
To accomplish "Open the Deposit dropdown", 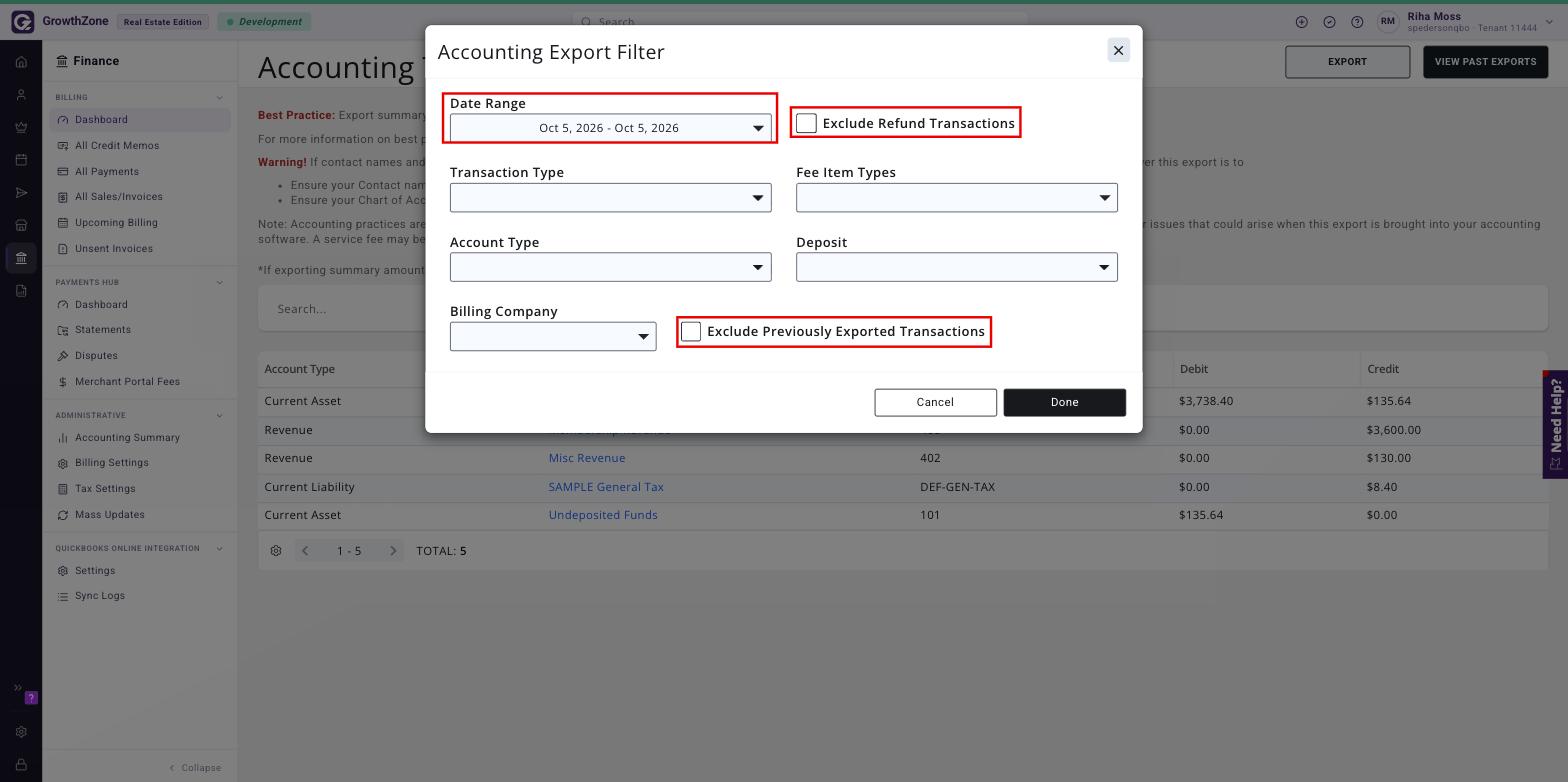I will (956, 267).
